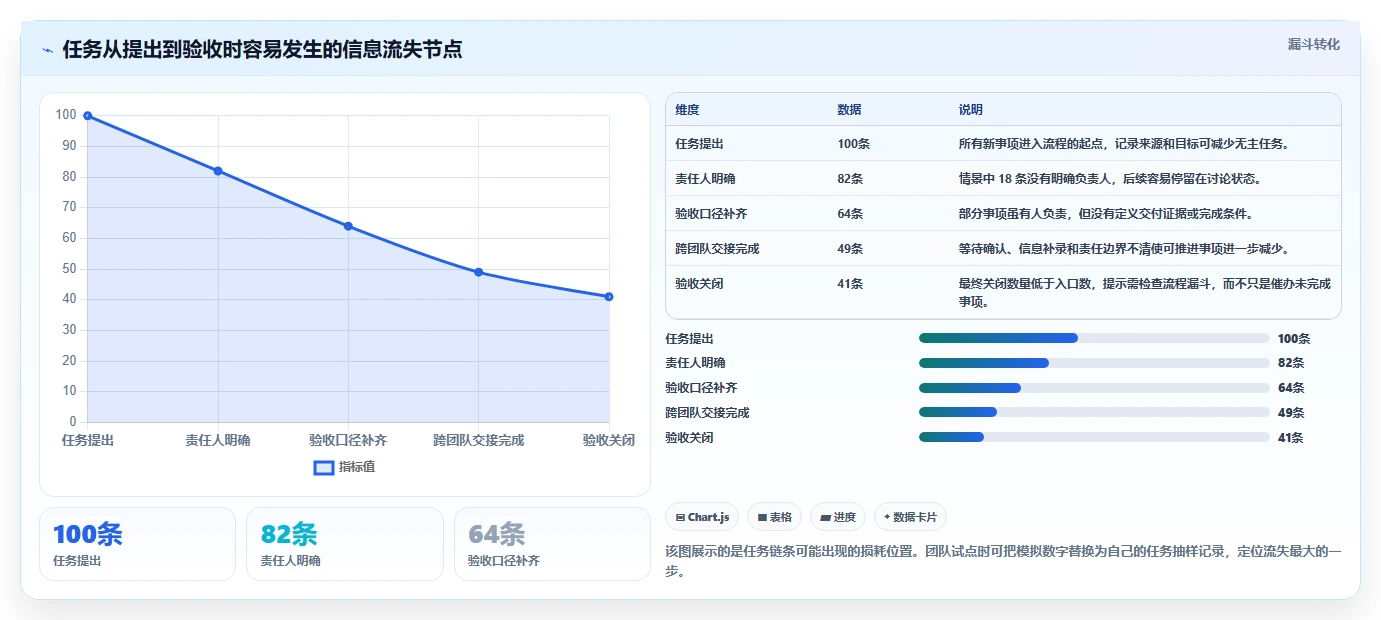The width and height of the screenshot is (1381, 620).
Task: Click the description starting 部分事项虽有人负责
Action: [1105, 214]
